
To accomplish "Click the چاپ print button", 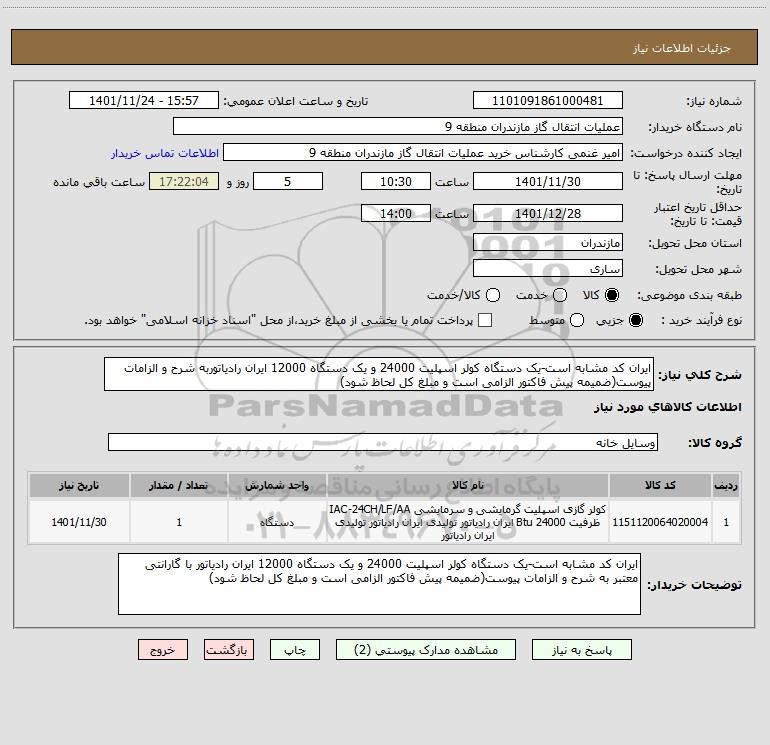I will (x=295, y=650).
